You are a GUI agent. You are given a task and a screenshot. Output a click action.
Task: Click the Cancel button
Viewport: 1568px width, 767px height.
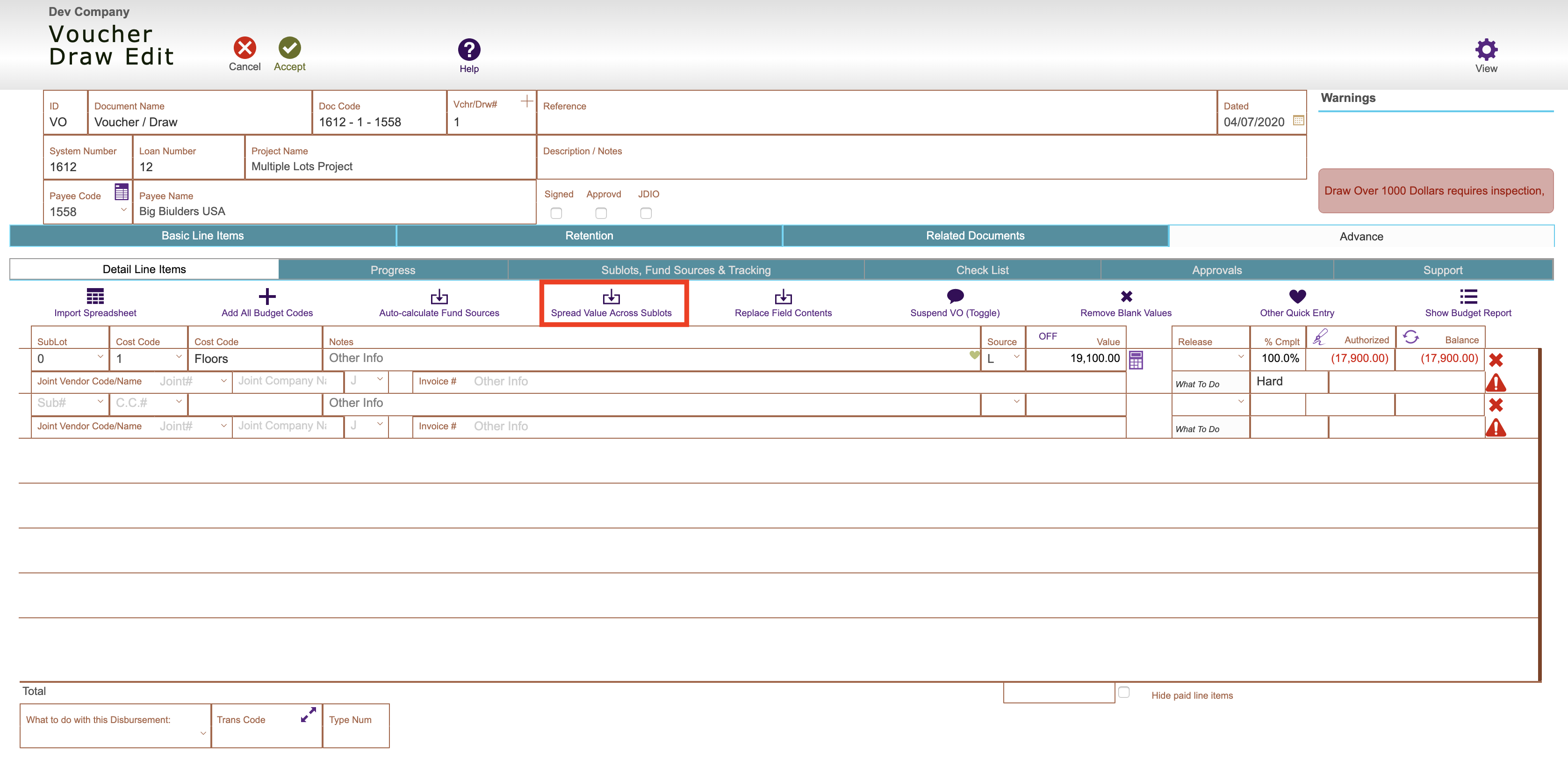click(x=245, y=48)
